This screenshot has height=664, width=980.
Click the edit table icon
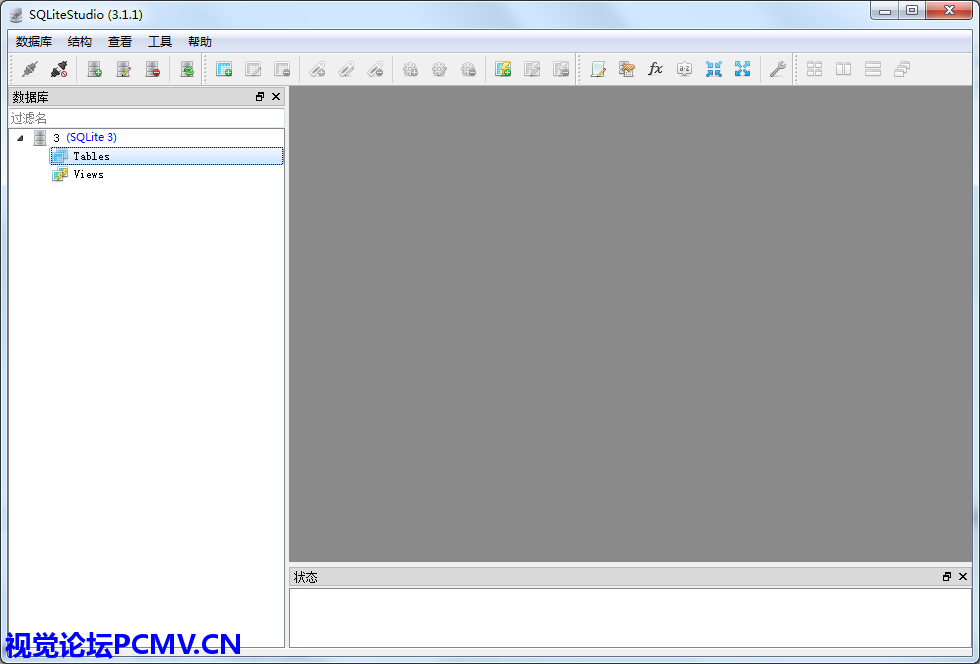(x=253, y=69)
